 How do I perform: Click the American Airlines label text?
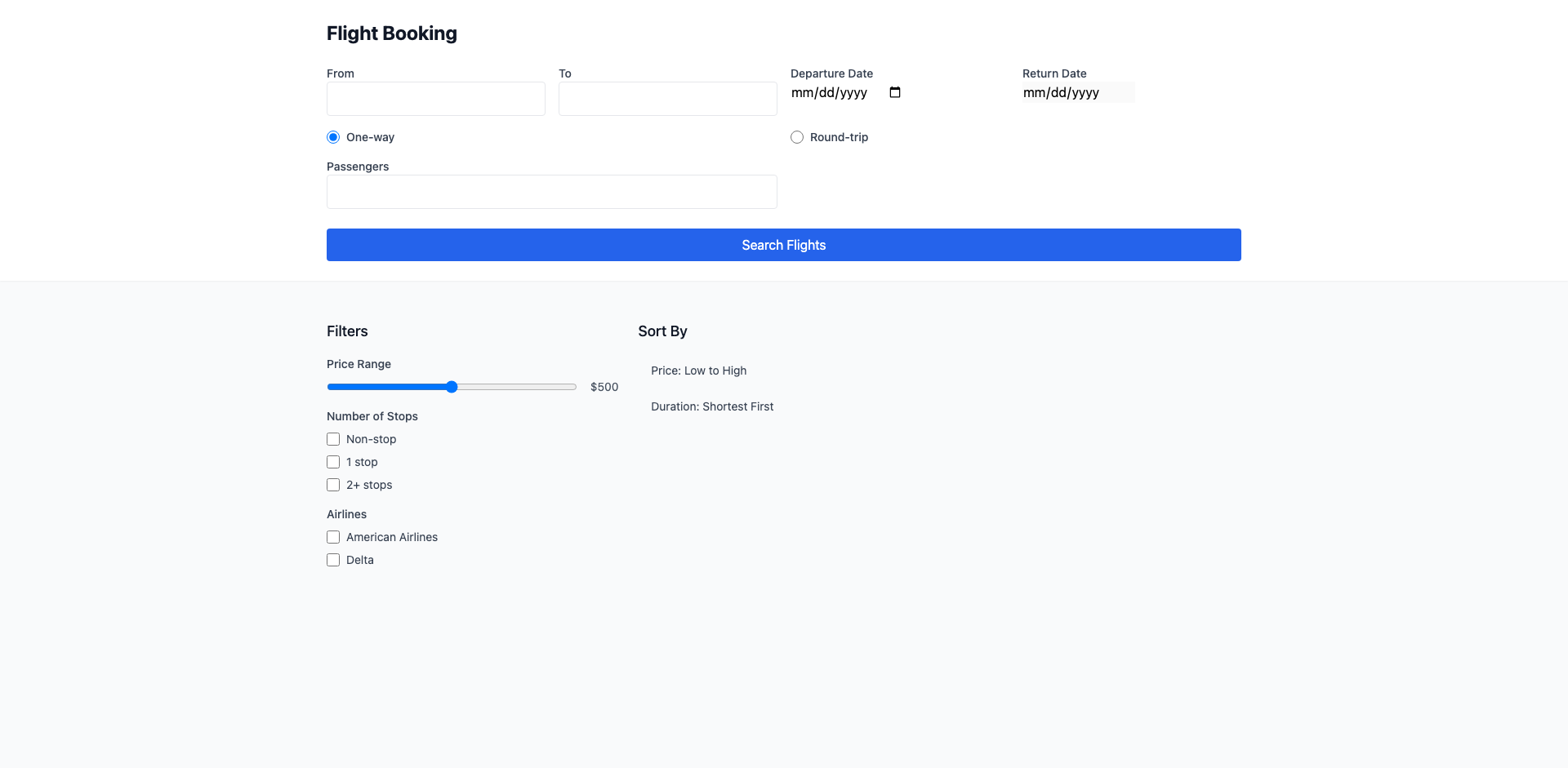pyautogui.click(x=392, y=537)
